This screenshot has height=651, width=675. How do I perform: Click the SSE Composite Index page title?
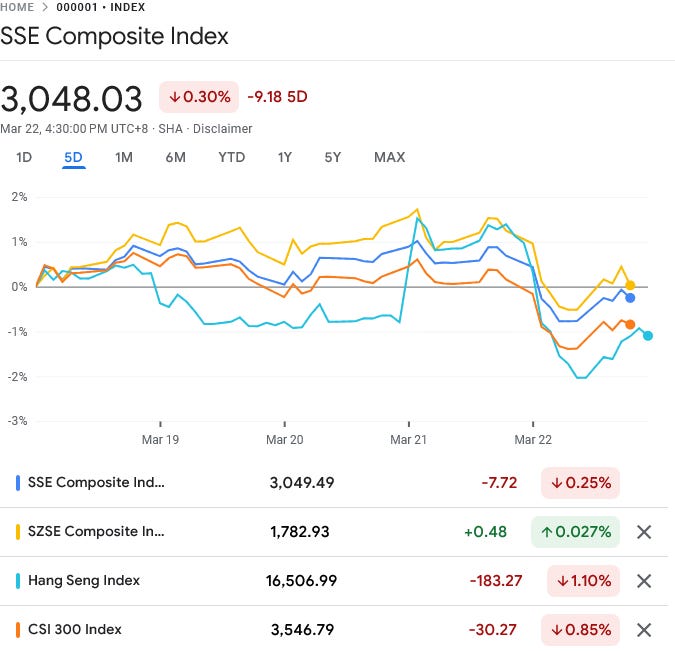[x=114, y=36]
